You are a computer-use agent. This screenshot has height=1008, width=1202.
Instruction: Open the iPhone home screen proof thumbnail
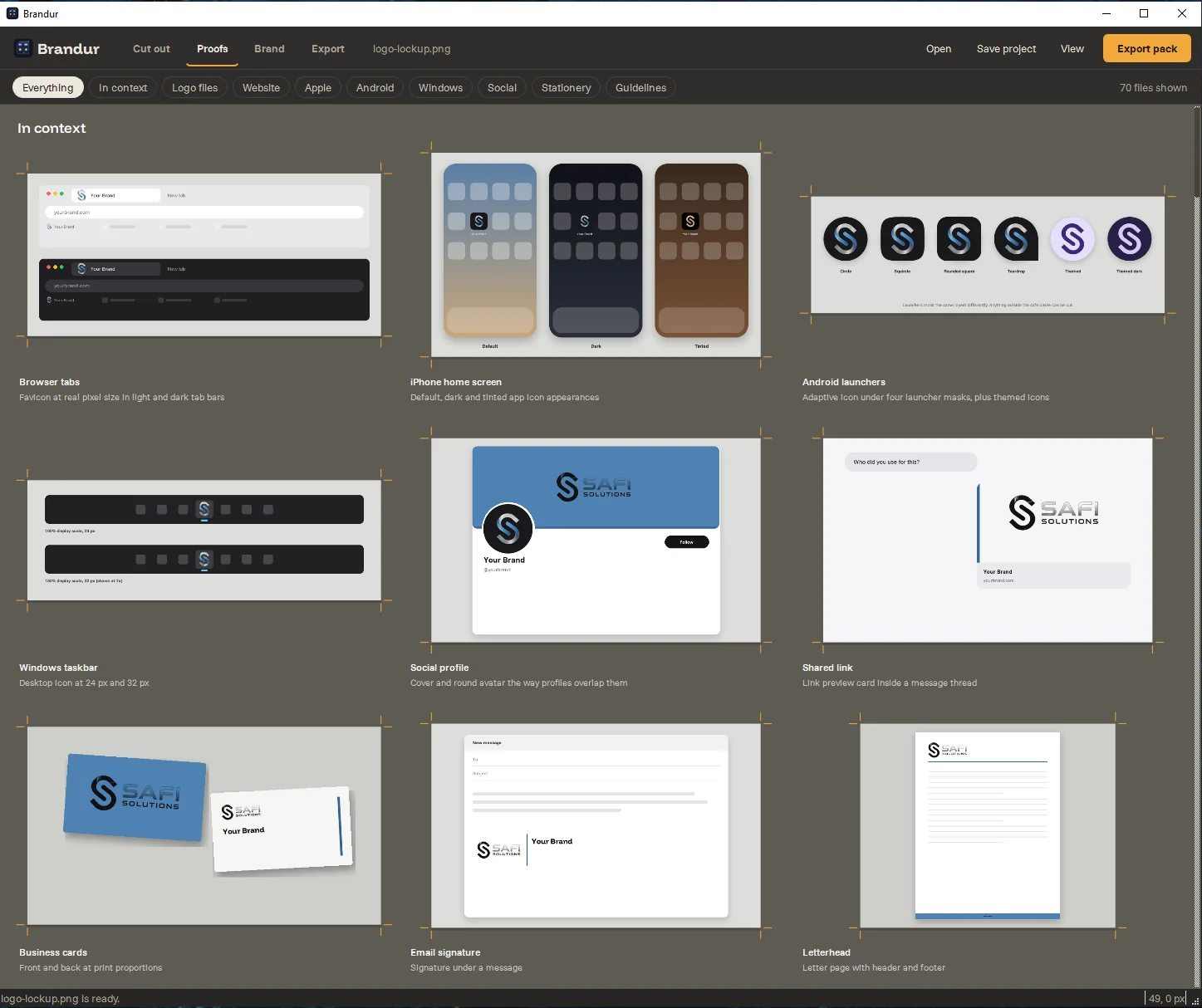[x=596, y=255]
